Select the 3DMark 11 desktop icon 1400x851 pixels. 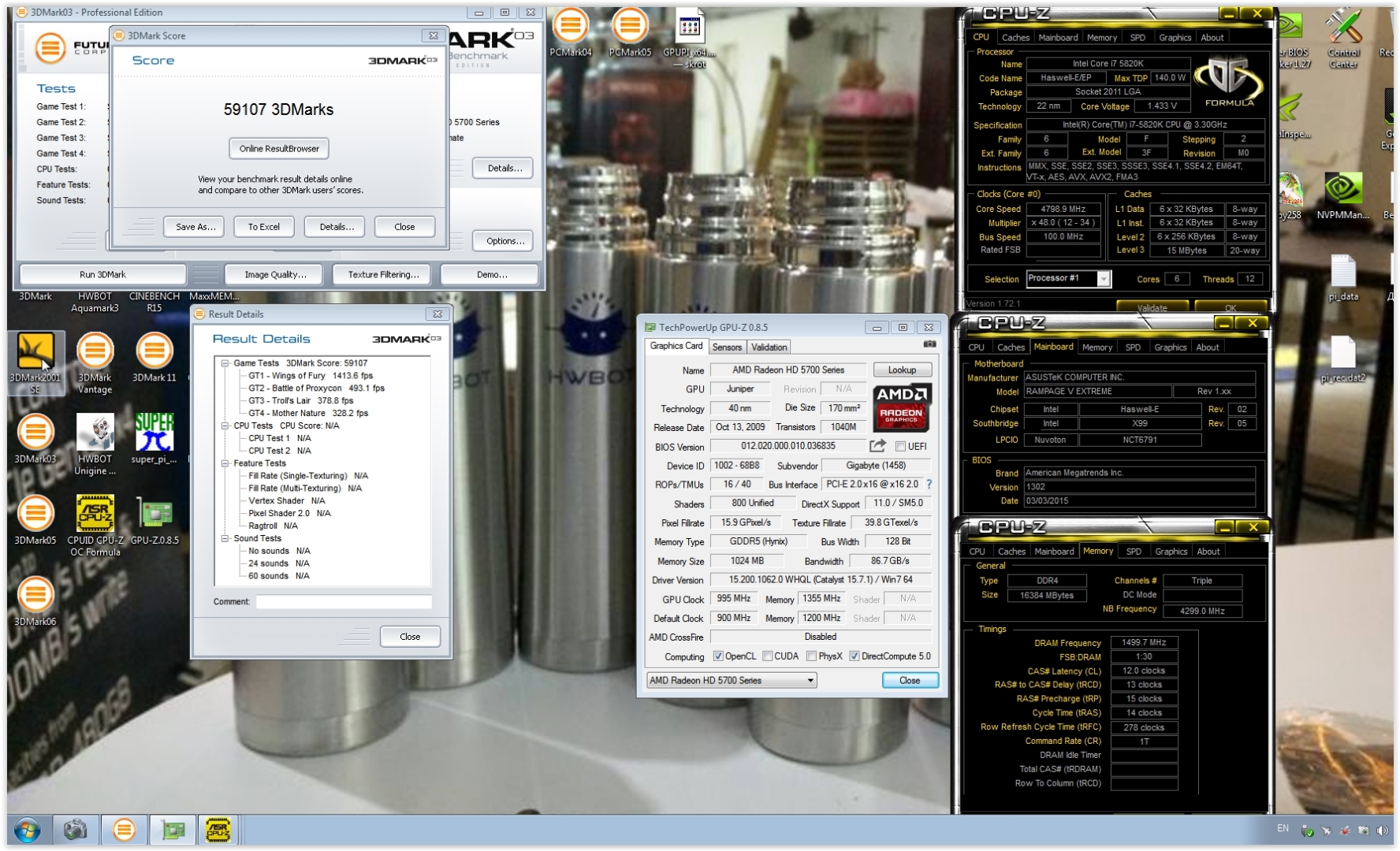[x=155, y=359]
